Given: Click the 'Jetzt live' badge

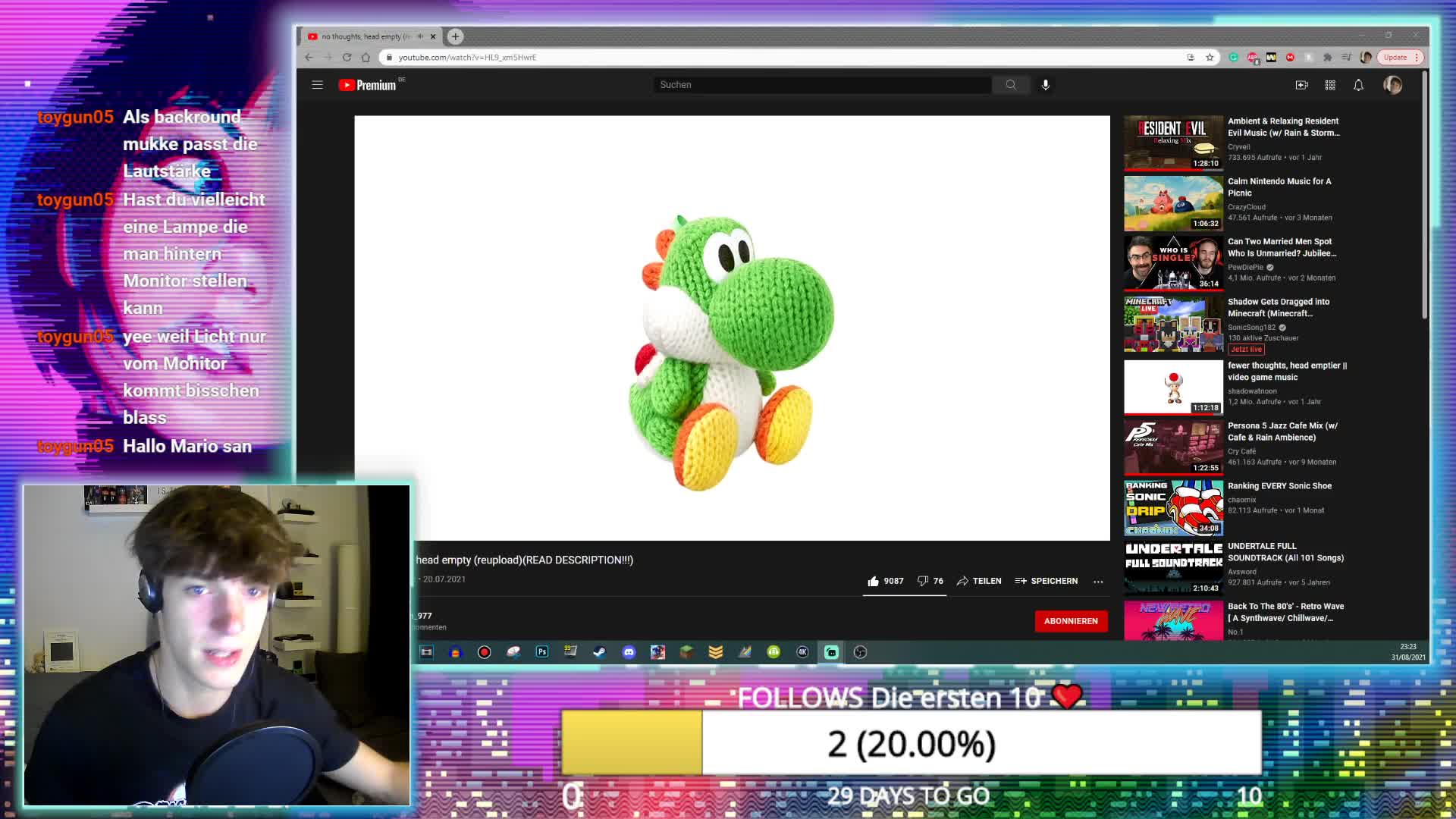Looking at the screenshot, I should [1246, 350].
